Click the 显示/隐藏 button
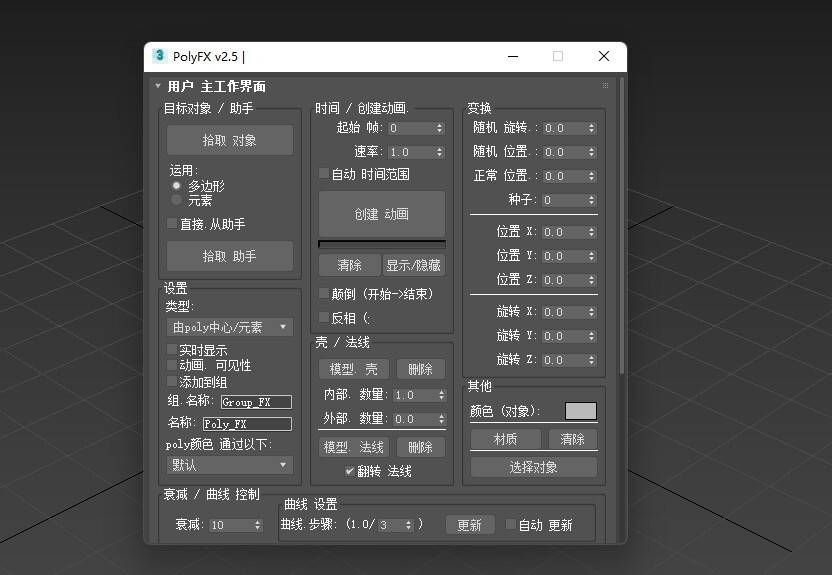This screenshot has width=832, height=575. (x=413, y=265)
